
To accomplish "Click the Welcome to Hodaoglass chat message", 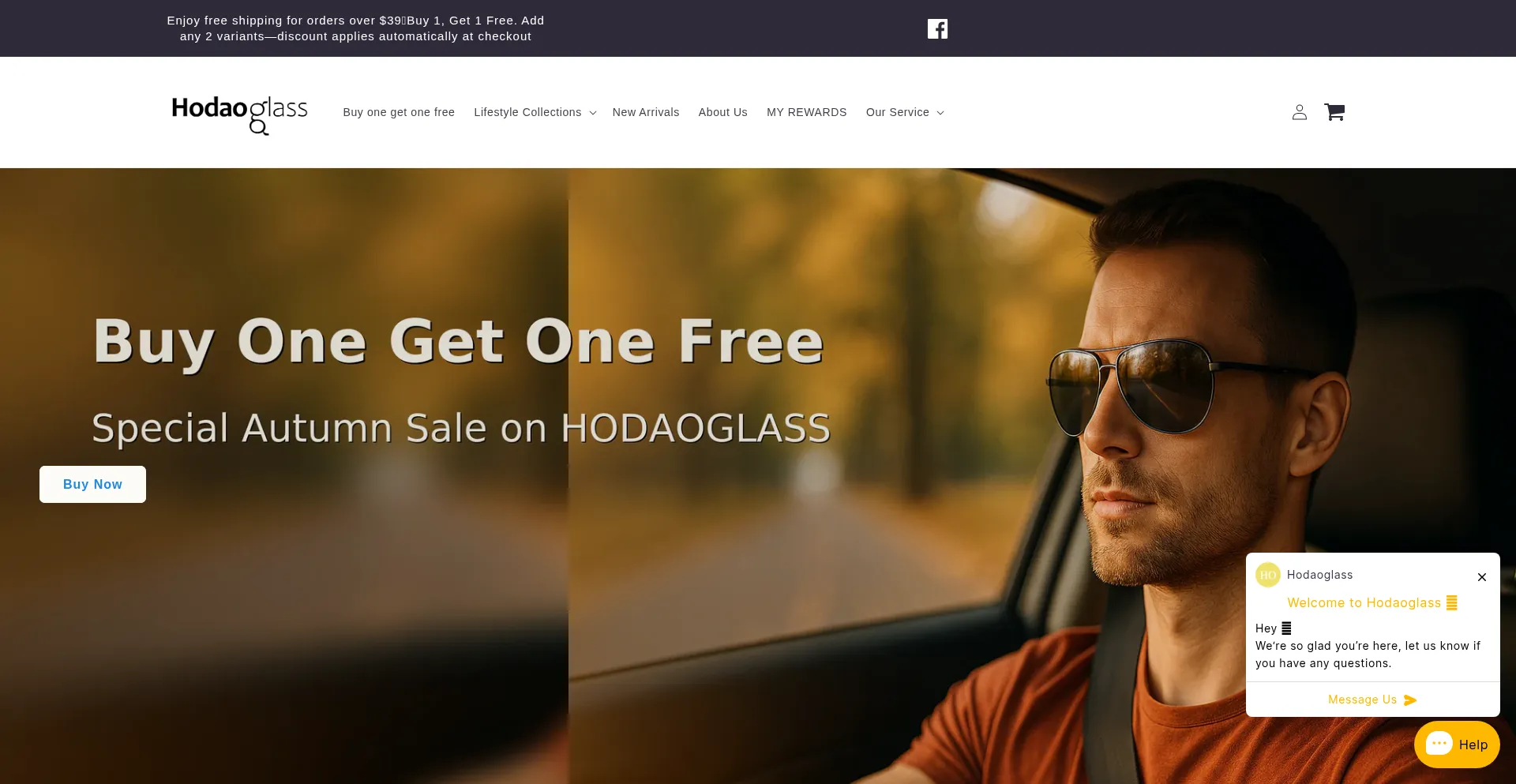I will (1372, 603).
